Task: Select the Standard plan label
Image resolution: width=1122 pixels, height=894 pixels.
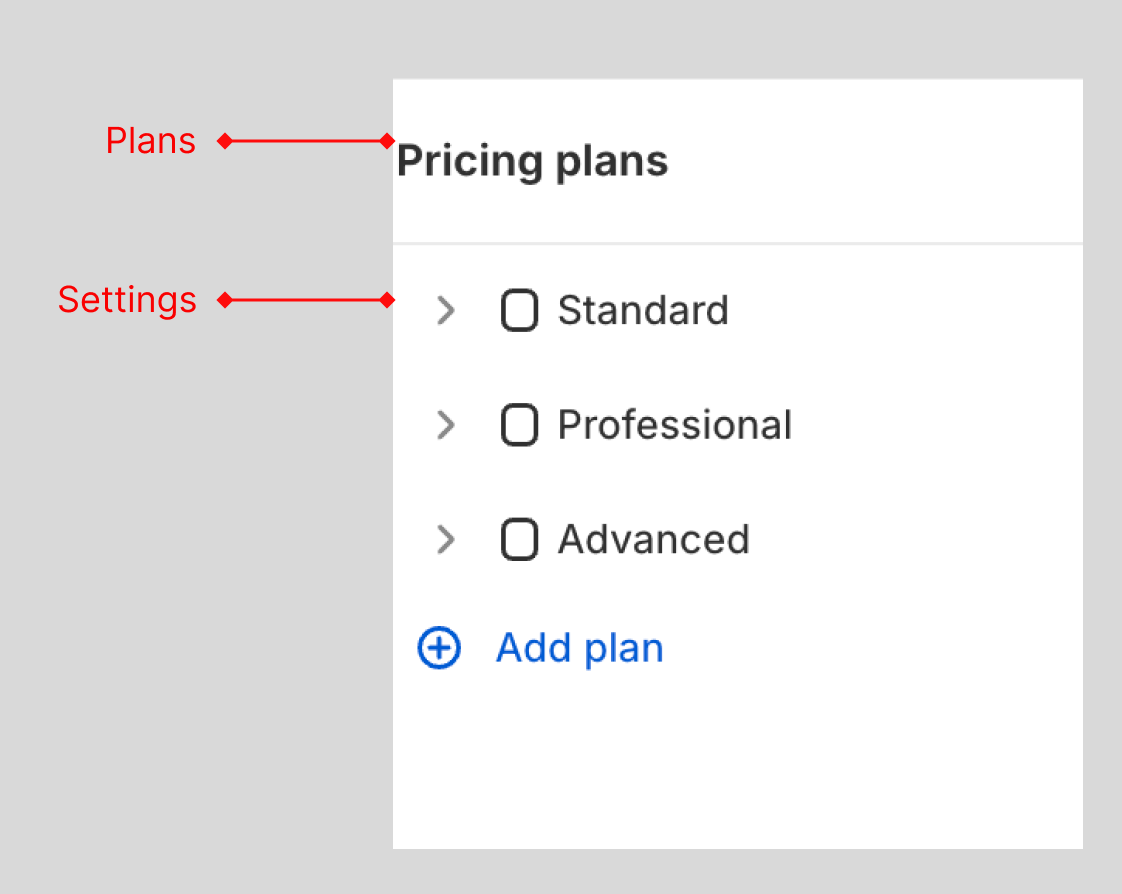Action: tap(643, 311)
